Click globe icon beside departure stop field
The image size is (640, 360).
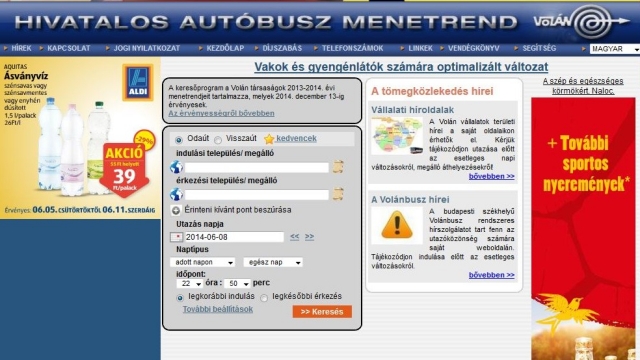point(176,167)
